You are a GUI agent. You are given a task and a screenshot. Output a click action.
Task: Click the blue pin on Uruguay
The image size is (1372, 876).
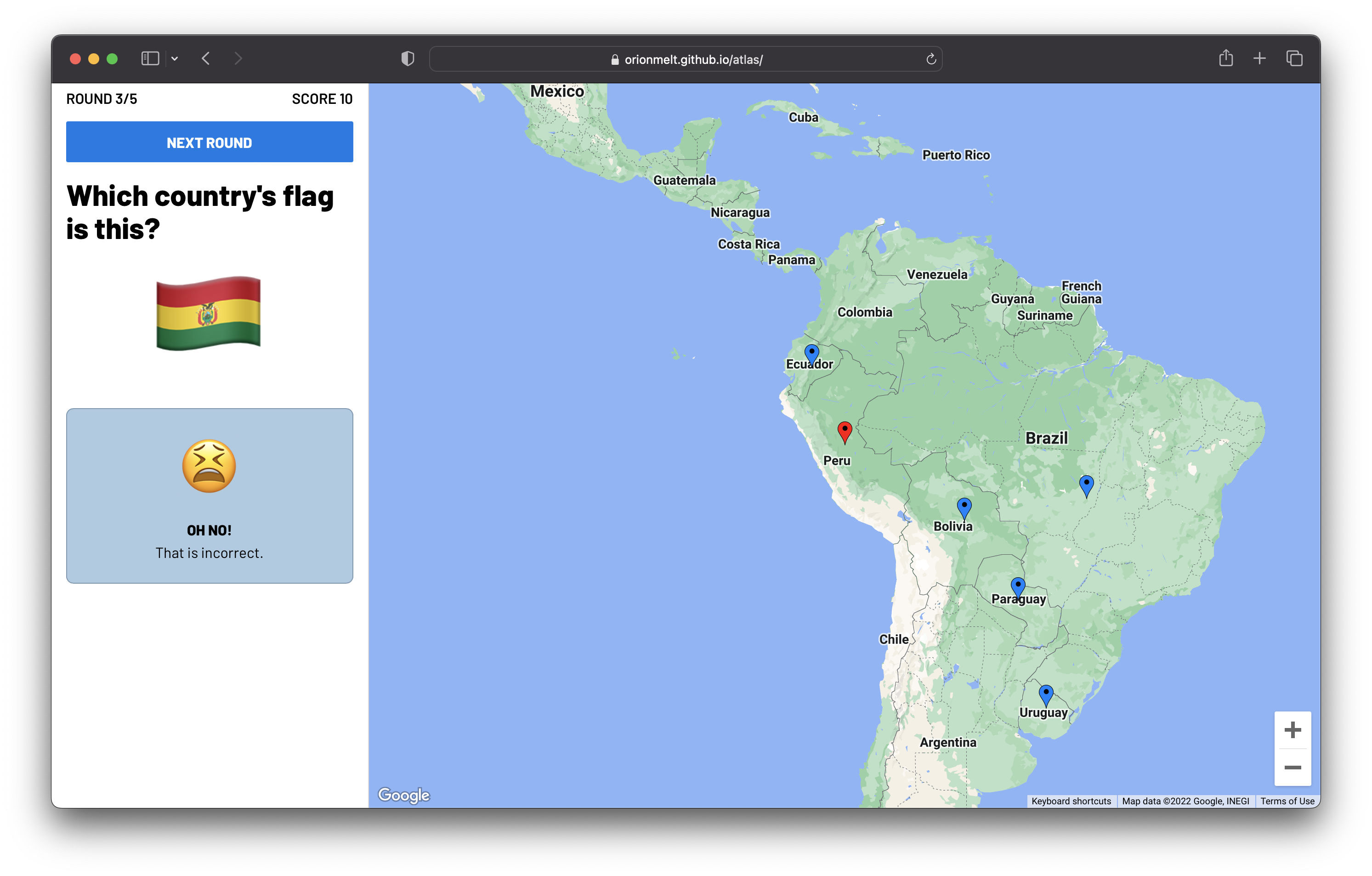click(x=1045, y=694)
